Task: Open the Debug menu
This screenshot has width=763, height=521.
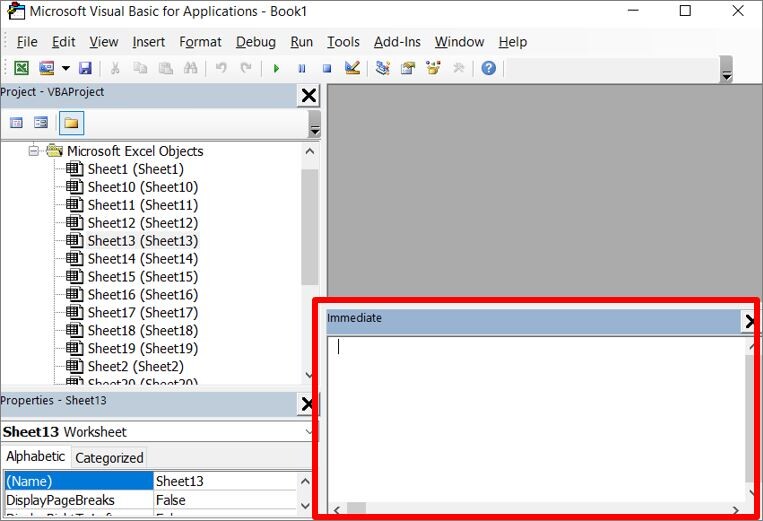Action: coord(256,42)
